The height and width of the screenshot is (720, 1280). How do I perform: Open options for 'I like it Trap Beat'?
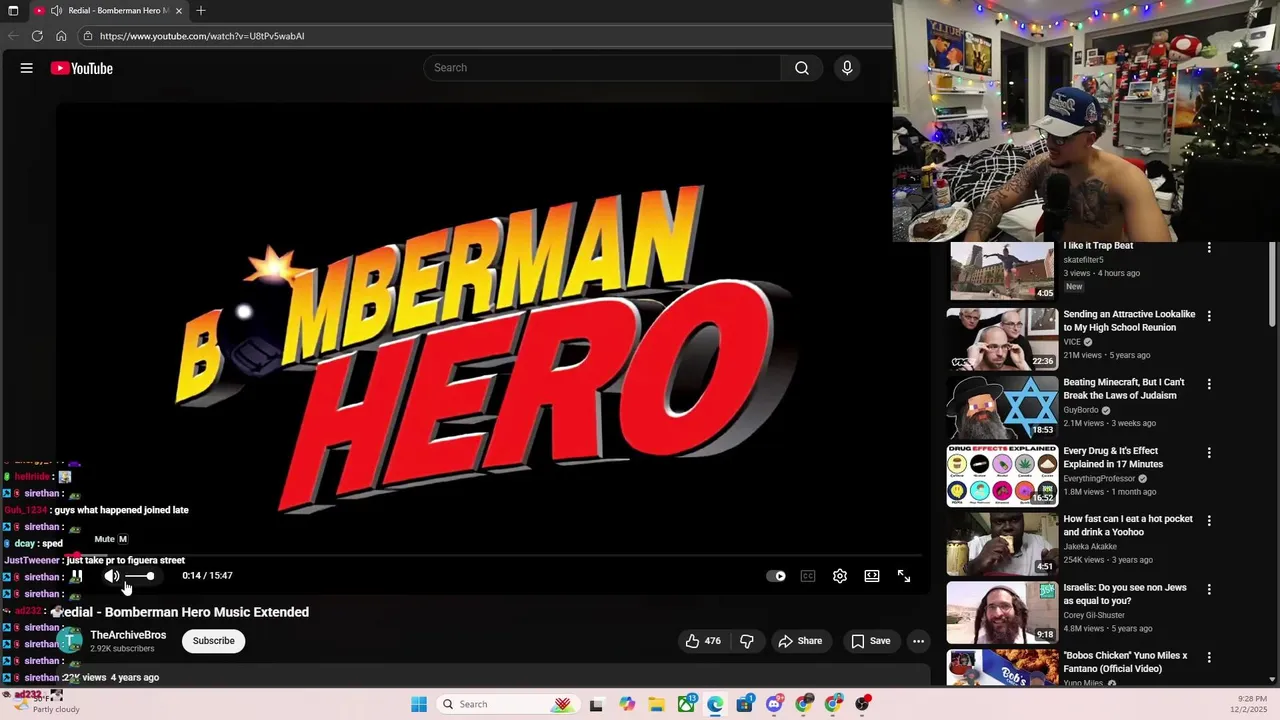[1209, 247]
